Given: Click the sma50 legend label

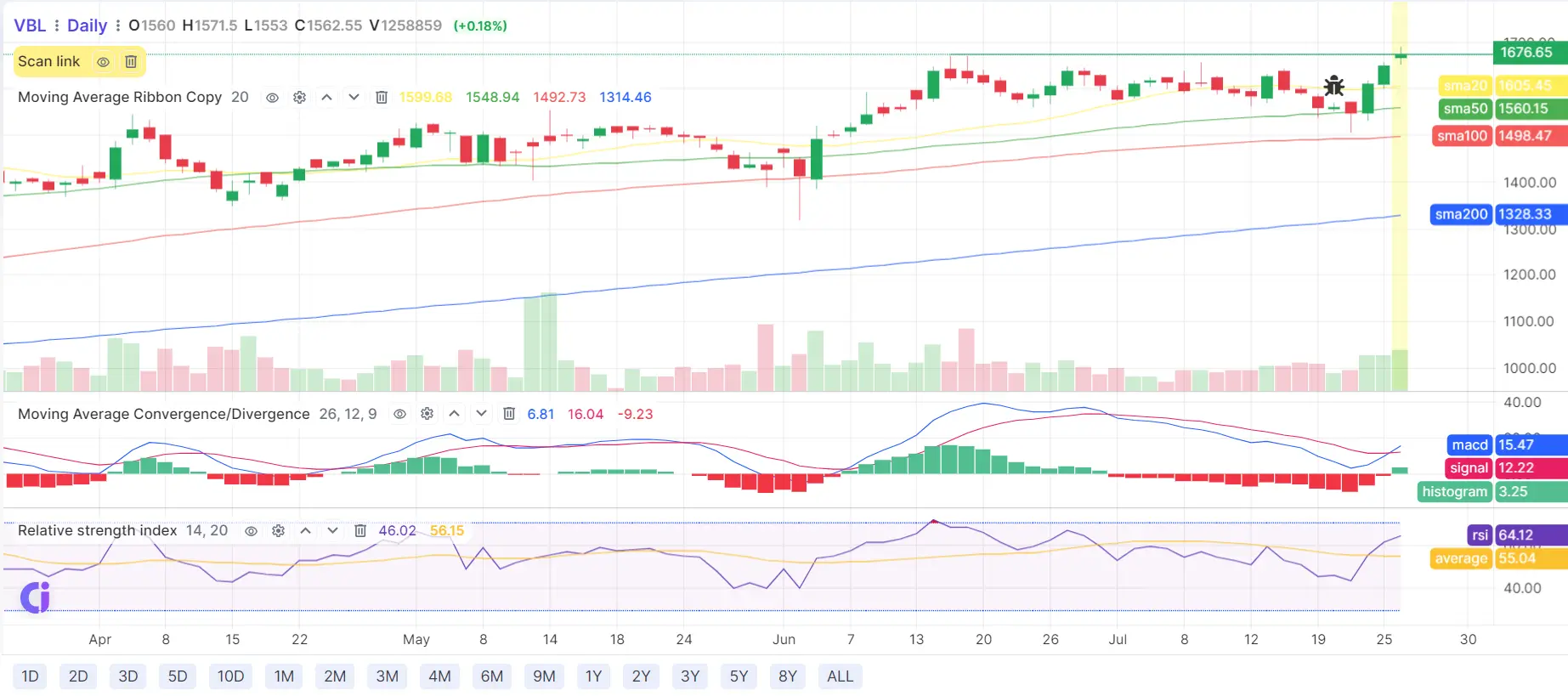Looking at the screenshot, I should 1465,109.
